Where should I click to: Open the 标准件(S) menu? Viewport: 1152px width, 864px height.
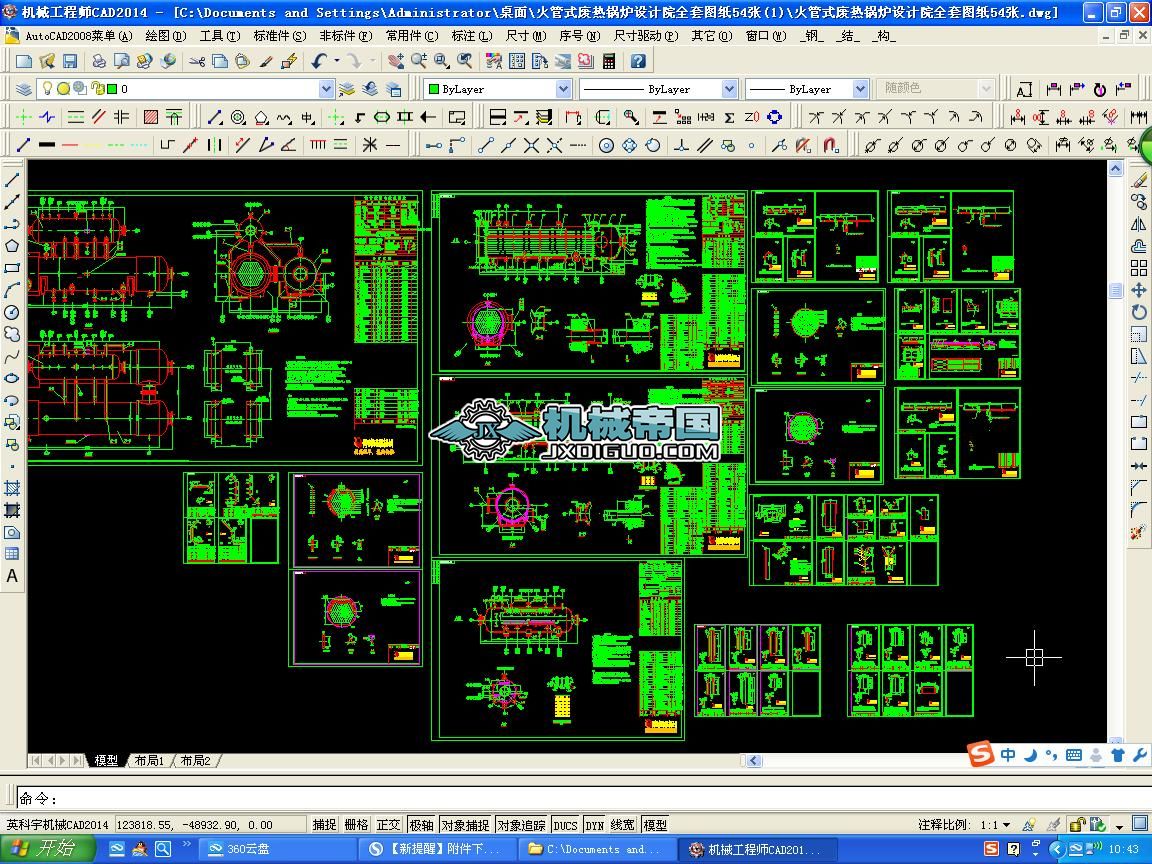[x=279, y=35]
